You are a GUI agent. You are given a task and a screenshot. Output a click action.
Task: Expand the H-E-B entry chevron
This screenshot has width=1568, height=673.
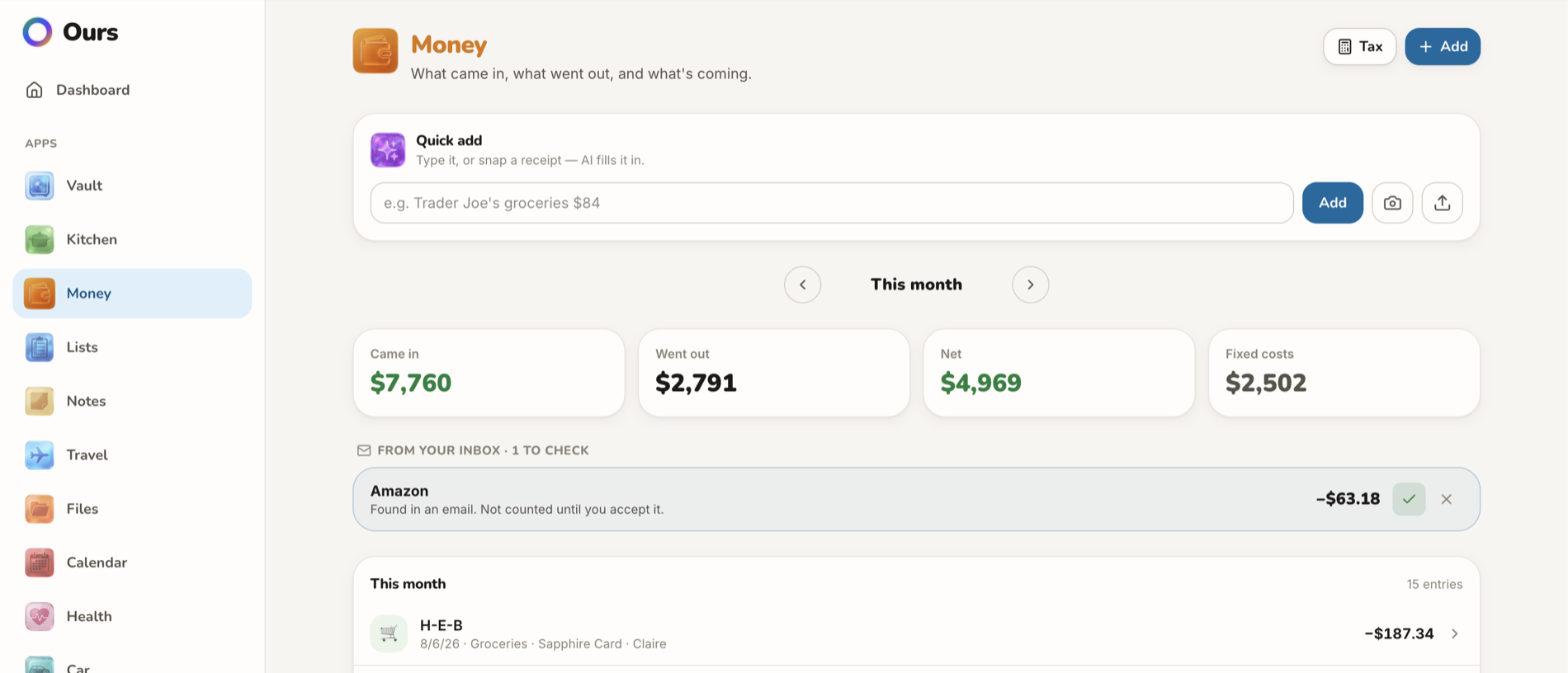pos(1454,633)
